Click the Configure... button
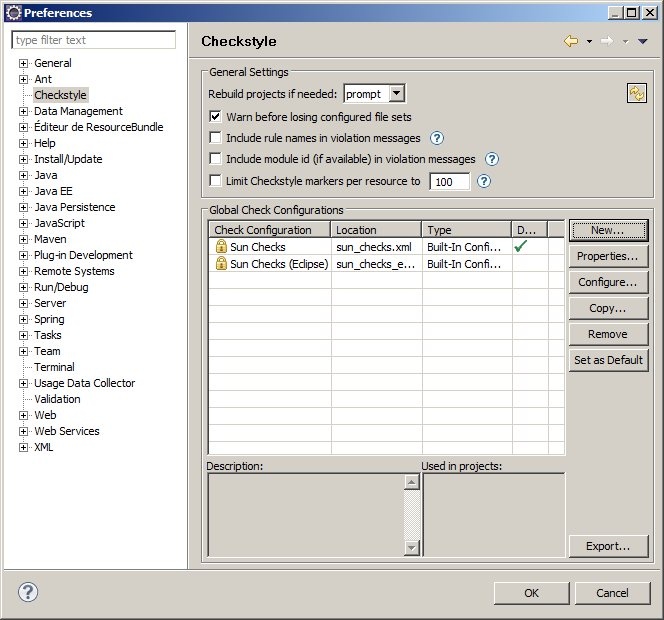The width and height of the screenshot is (664, 620). point(607,282)
